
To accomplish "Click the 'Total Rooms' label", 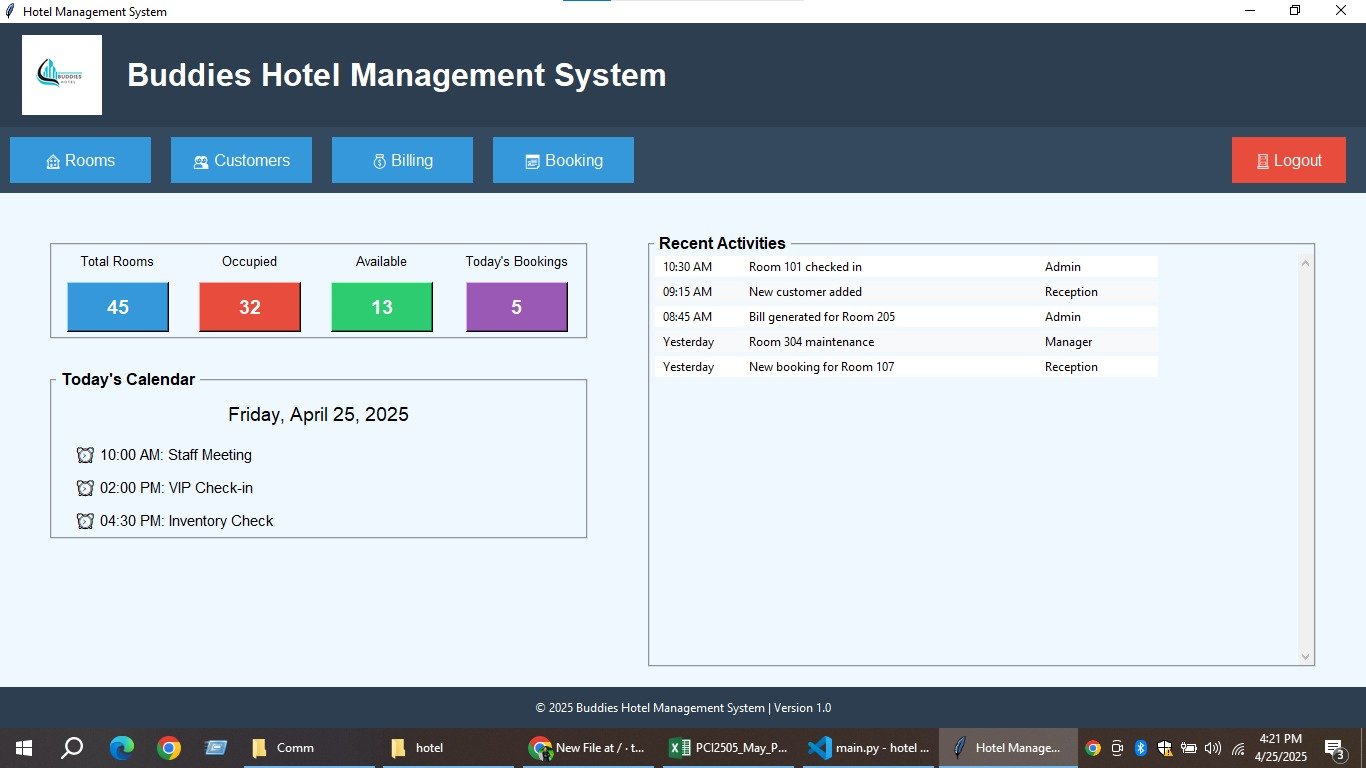I will click(x=117, y=261).
